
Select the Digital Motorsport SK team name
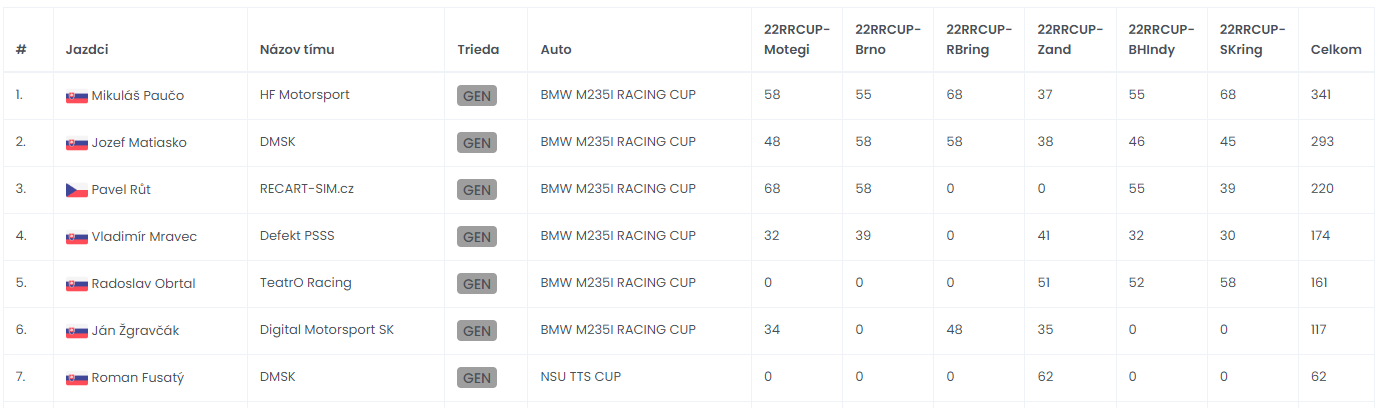[327, 330]
